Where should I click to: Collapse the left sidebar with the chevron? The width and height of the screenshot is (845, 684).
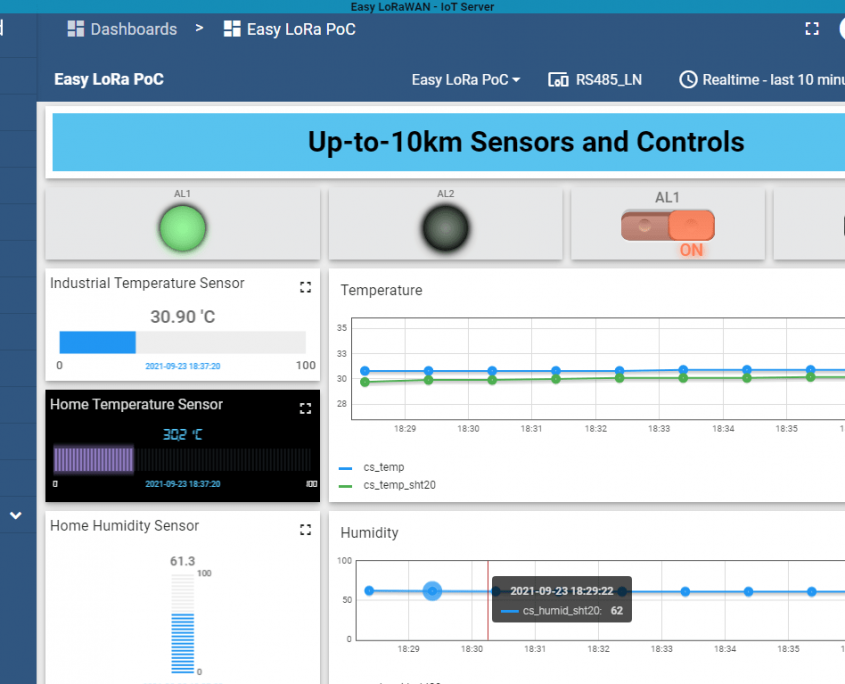[x=16, y=515]
